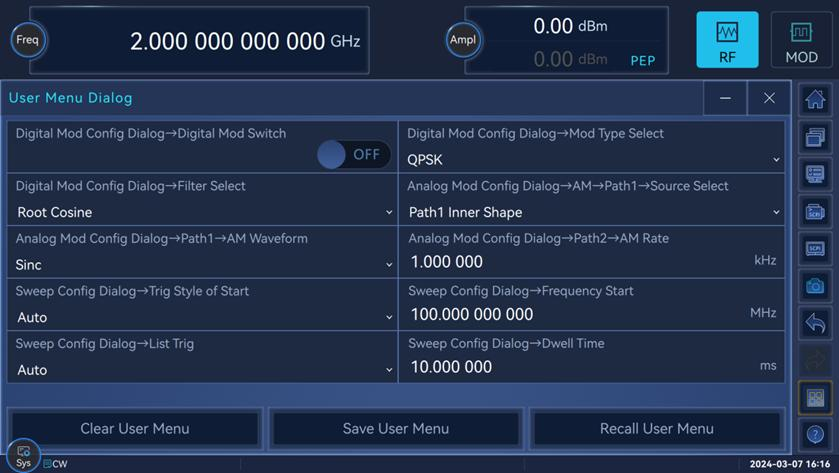Open the stacked windows icon in the sidebar

coord(815,137)
